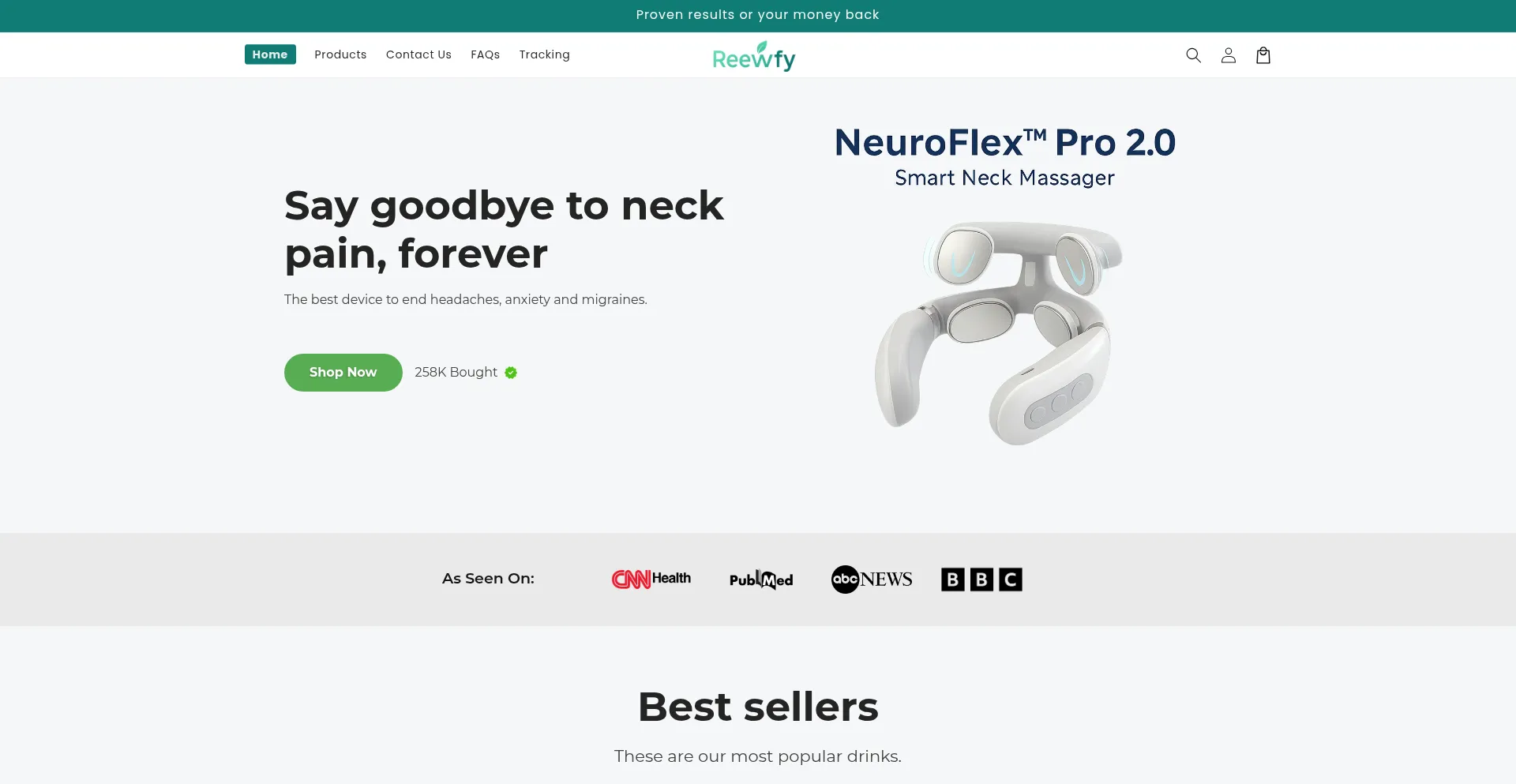This screenshot has width=1516, height=784.
Task: Open the account user icon
Action: pyautogui.click(x=1228, y=55)
